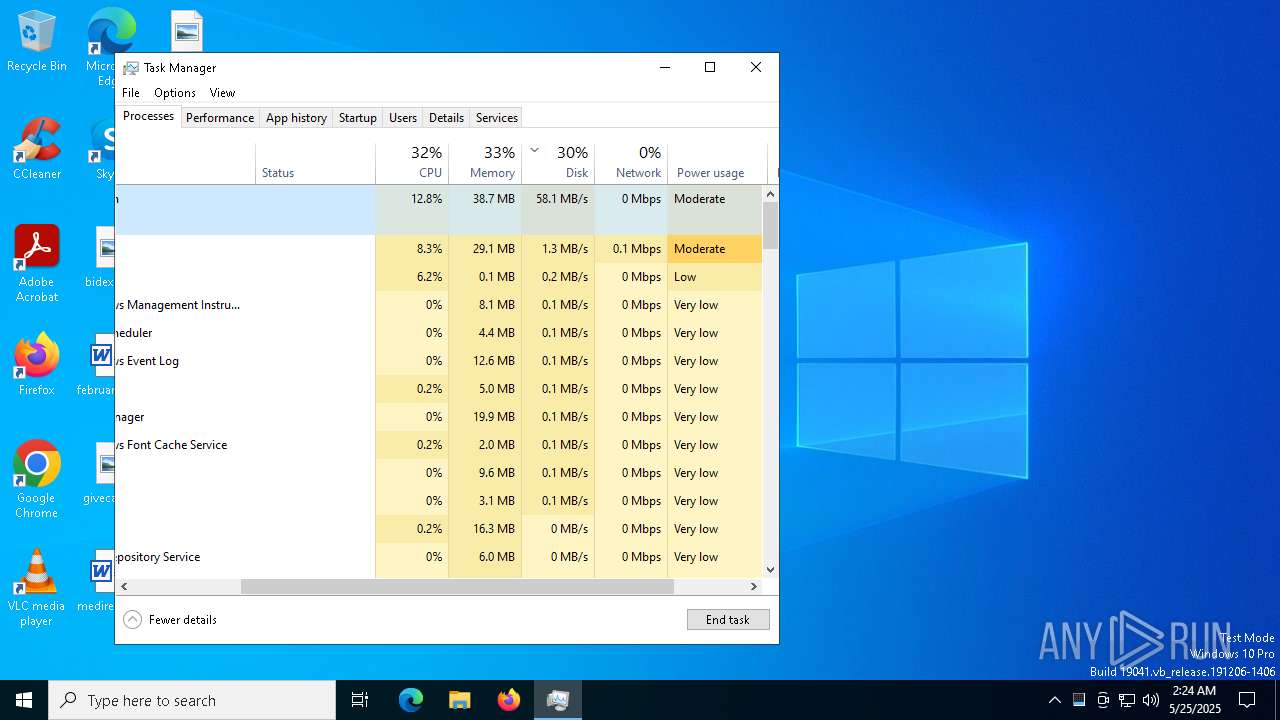1280x720 pixels.
Task: Click Type here to search box
Action: click(x=192, y=700)
